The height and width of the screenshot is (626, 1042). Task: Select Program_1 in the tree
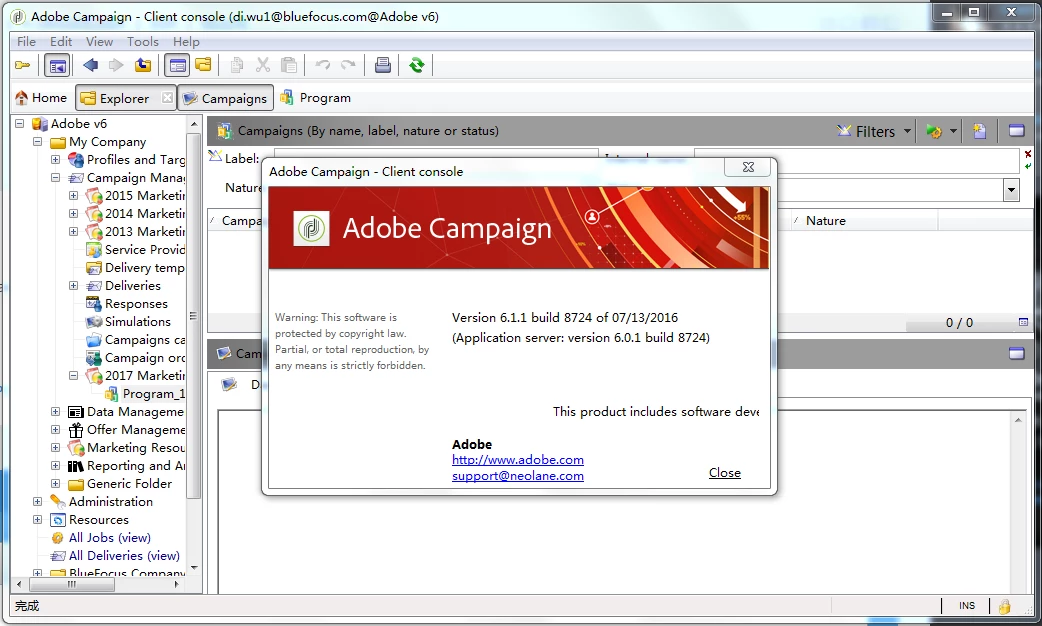click(x=154, y=393)
